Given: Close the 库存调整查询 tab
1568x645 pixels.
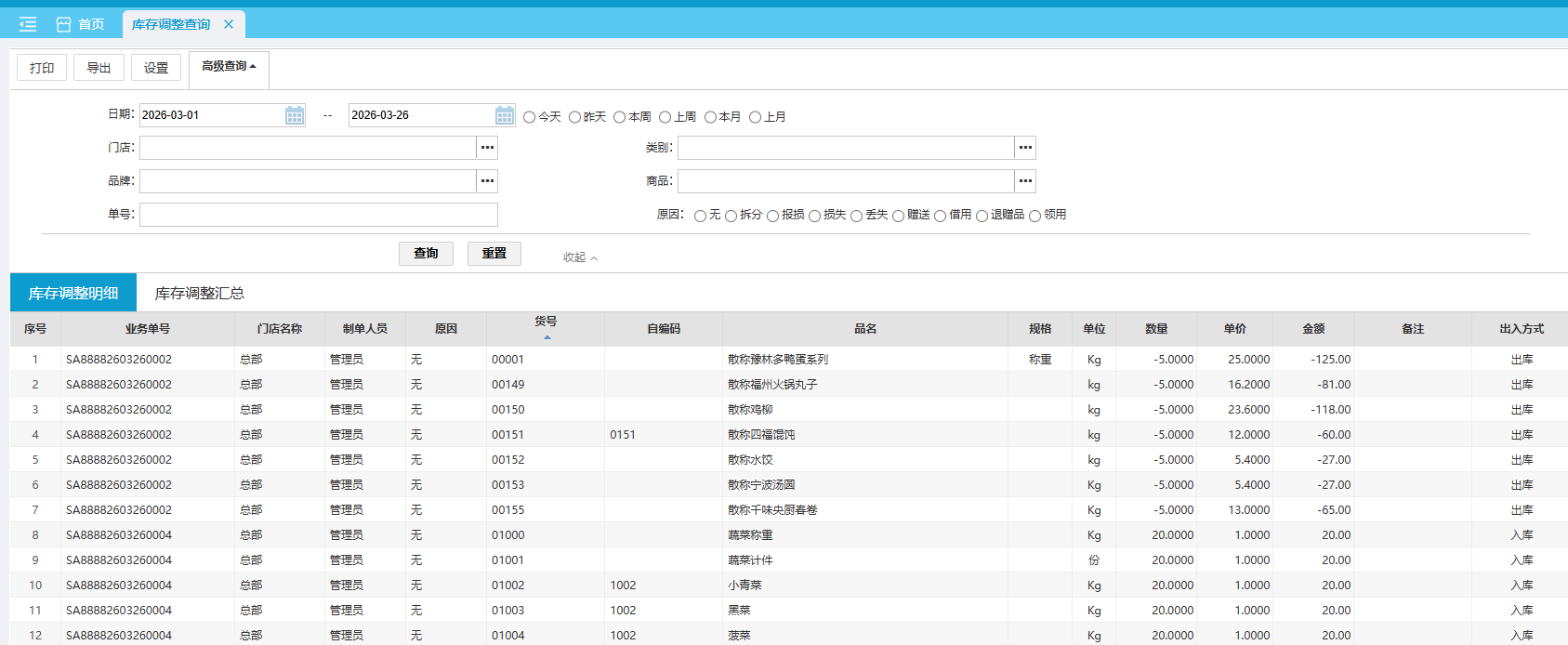Looking at the screenshot, I should point(229,24).
